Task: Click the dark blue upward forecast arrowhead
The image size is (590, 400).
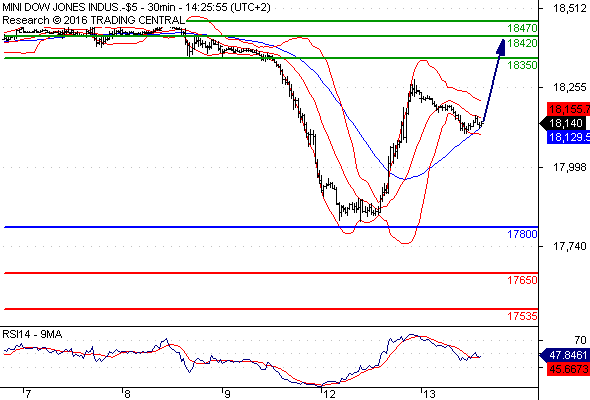Action: pyautogui.click(x=501, y=46)
